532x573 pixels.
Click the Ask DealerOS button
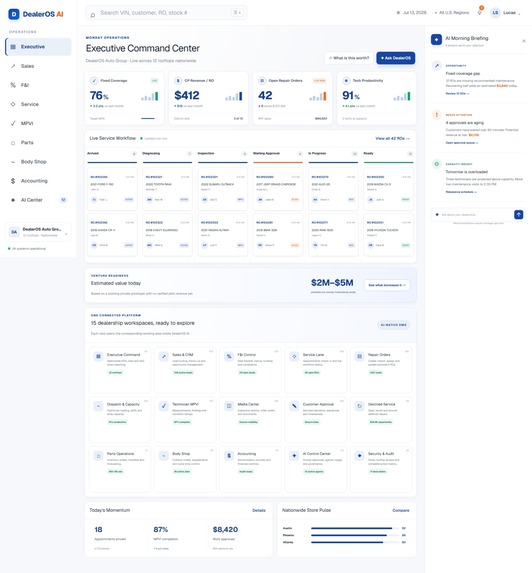tap(395, 58)
